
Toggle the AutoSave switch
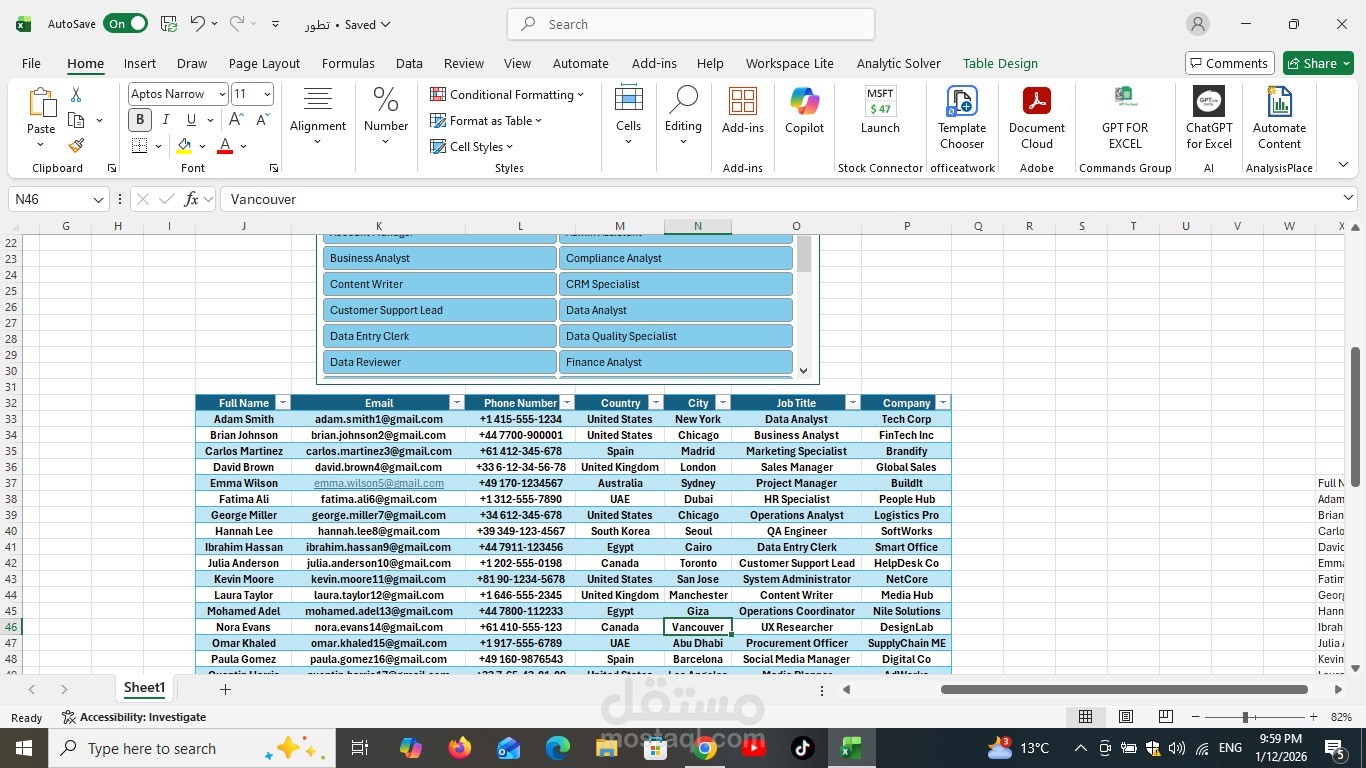[x=125, y=24]
